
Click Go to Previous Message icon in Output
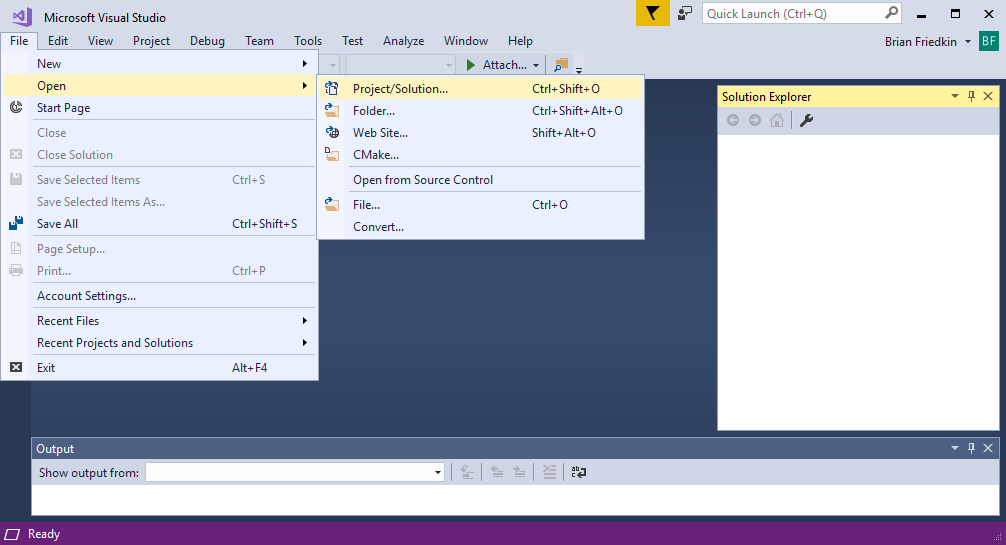[497, 472]
